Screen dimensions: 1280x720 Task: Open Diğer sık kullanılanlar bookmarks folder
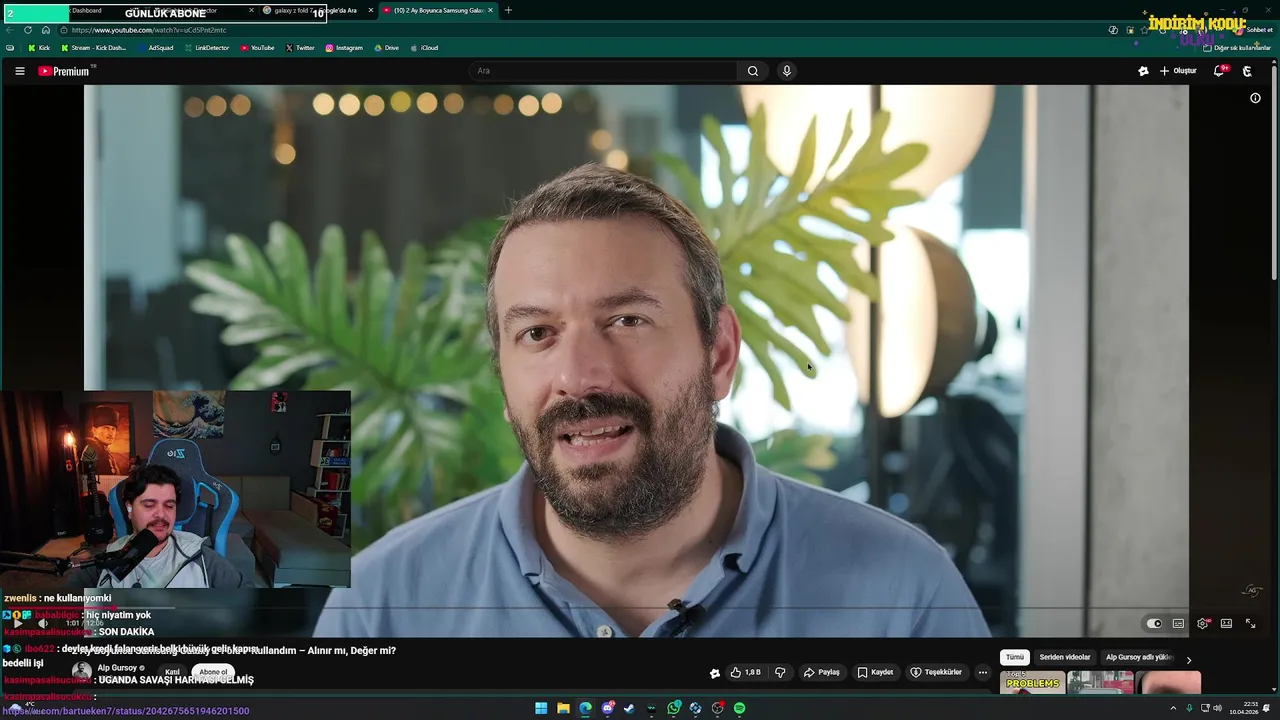pyautogui.click(x=1237, y=48)
